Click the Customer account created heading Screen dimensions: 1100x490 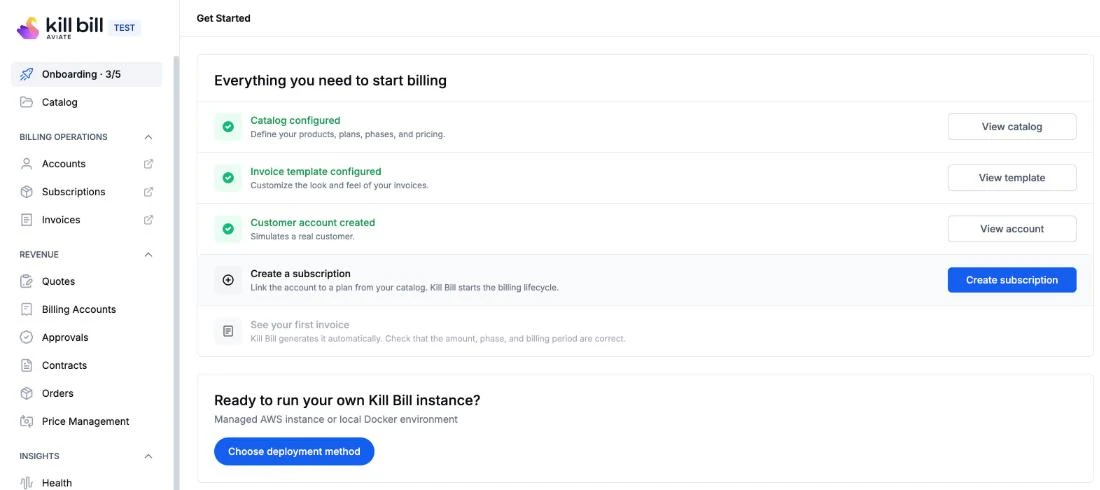click(313, 223)
